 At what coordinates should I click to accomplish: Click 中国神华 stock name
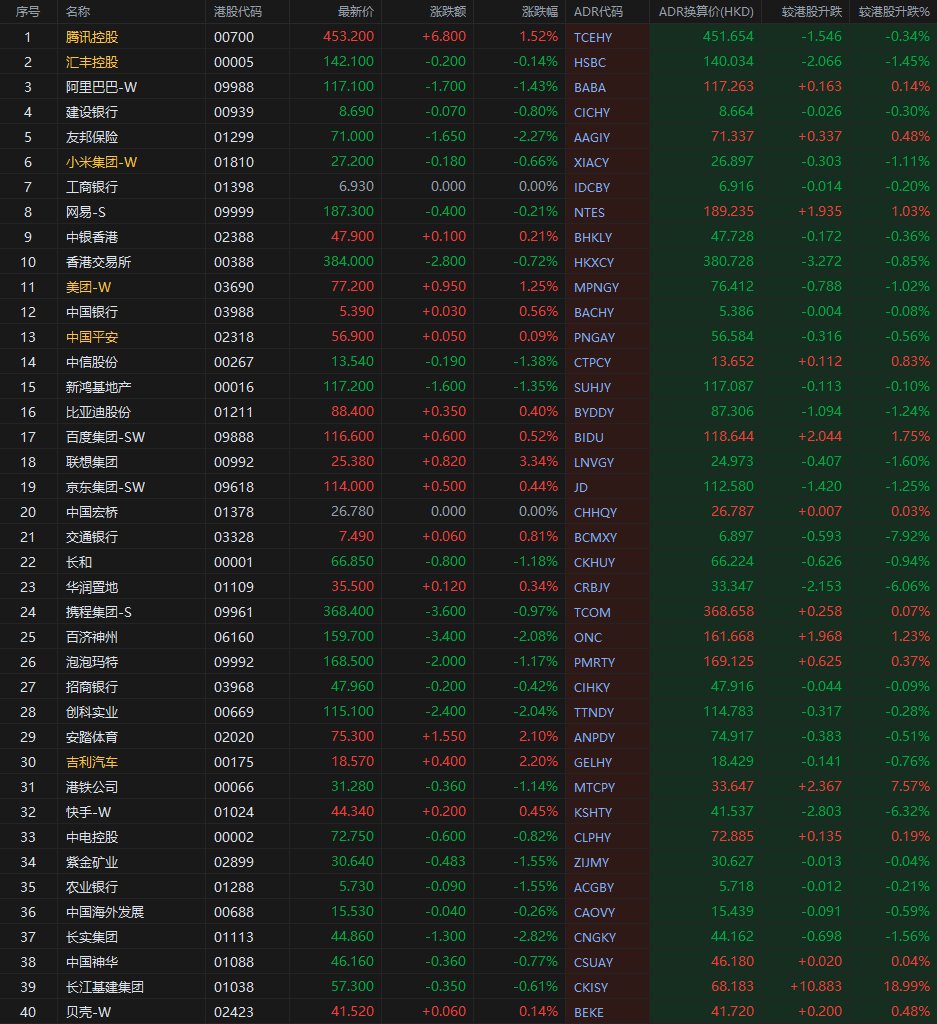(92, 962)
